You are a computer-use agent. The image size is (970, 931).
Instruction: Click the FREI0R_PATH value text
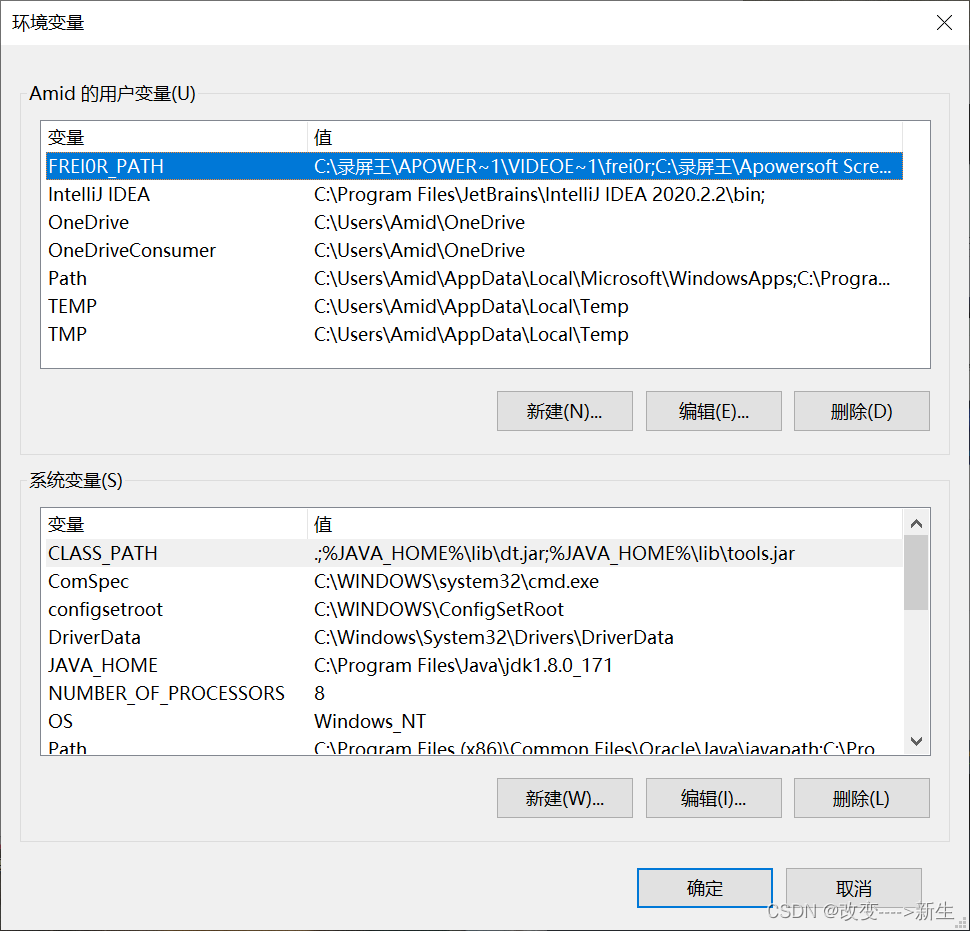pos(603,166)
